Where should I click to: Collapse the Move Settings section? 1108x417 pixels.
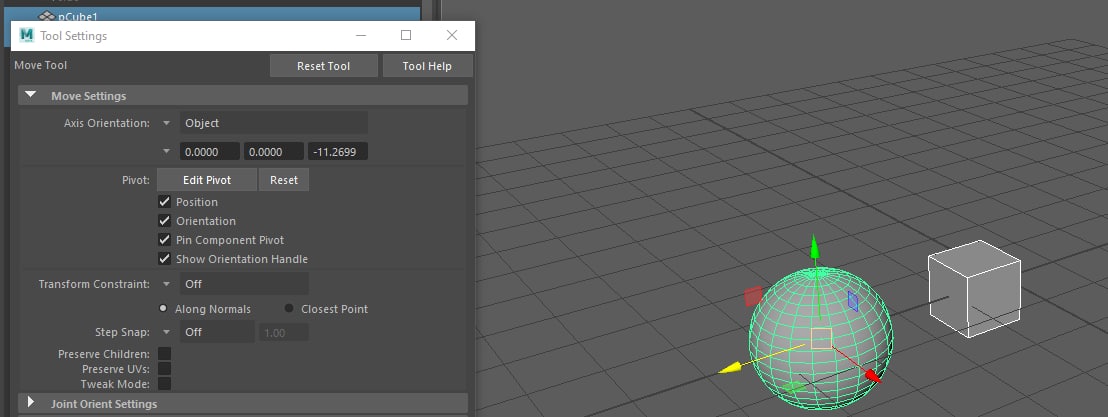31,95
